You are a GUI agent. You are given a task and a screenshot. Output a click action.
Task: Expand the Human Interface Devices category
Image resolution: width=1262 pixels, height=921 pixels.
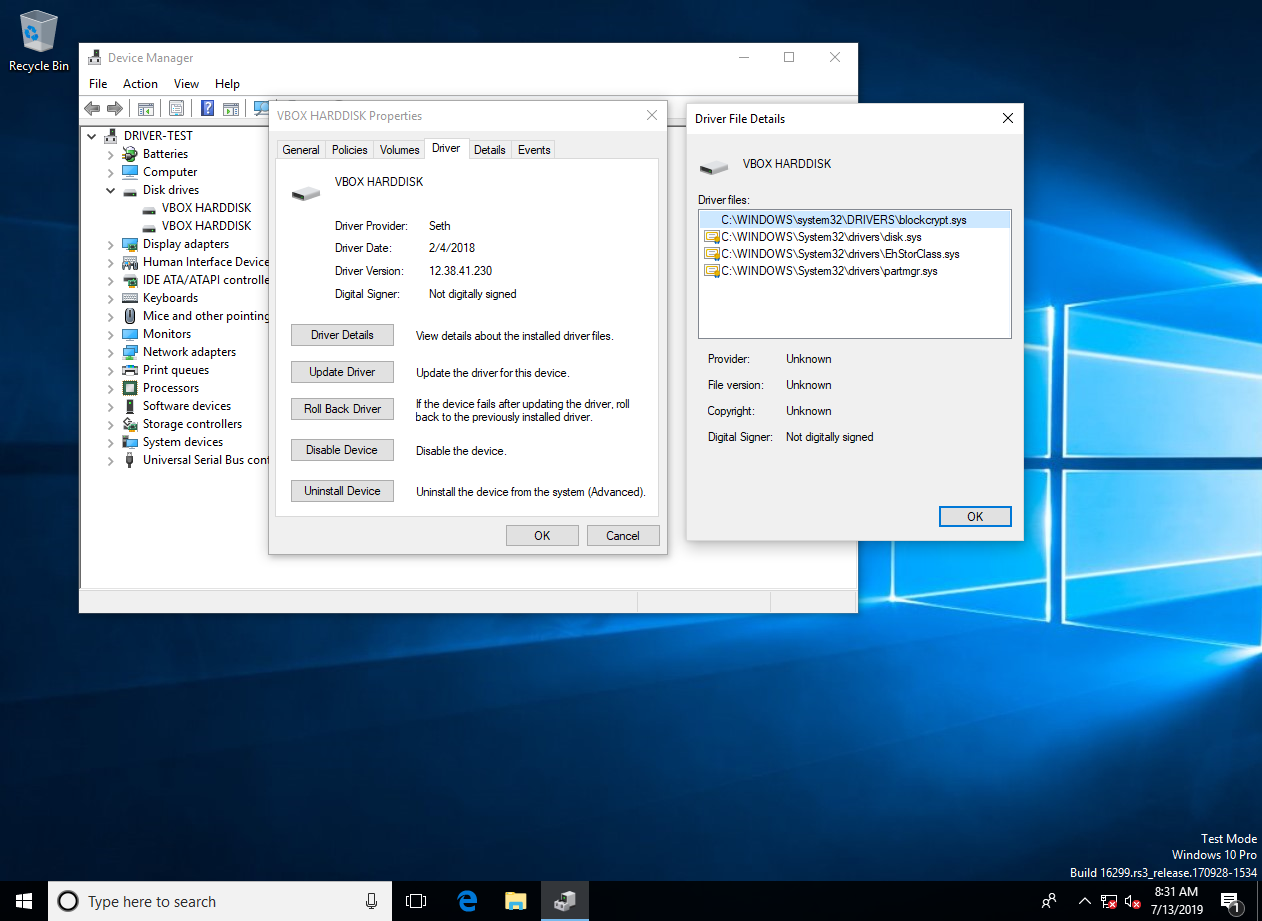click(111, 262)
